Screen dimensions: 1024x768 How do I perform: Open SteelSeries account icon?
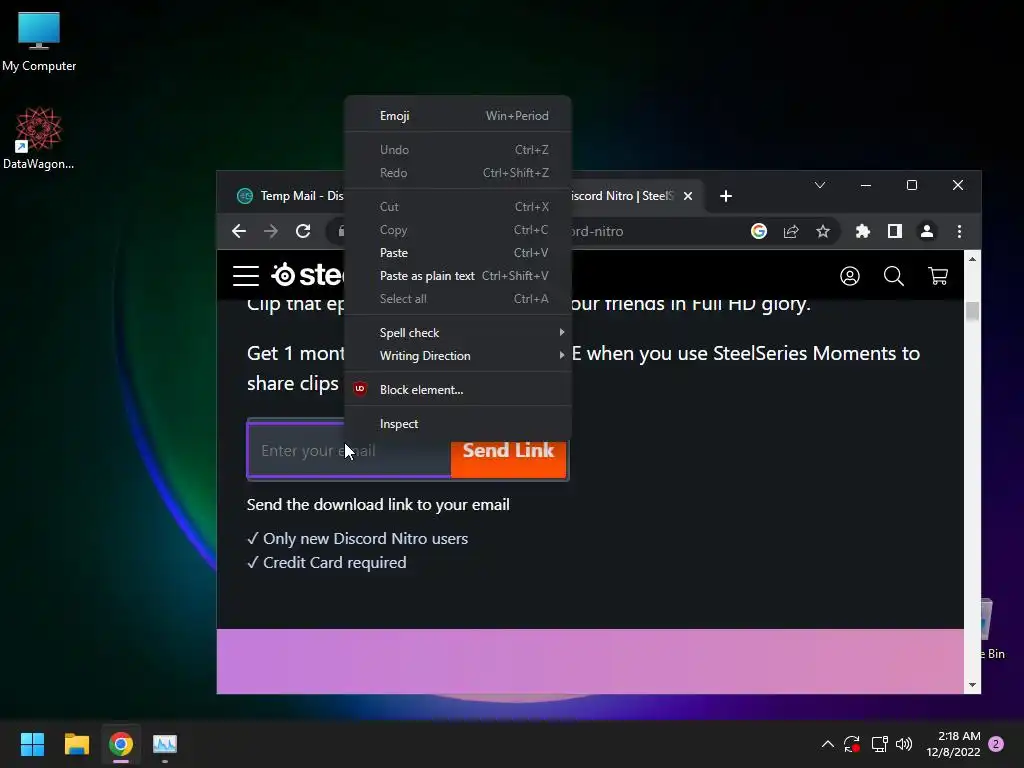pyautogui.click(x=850, y=276)
